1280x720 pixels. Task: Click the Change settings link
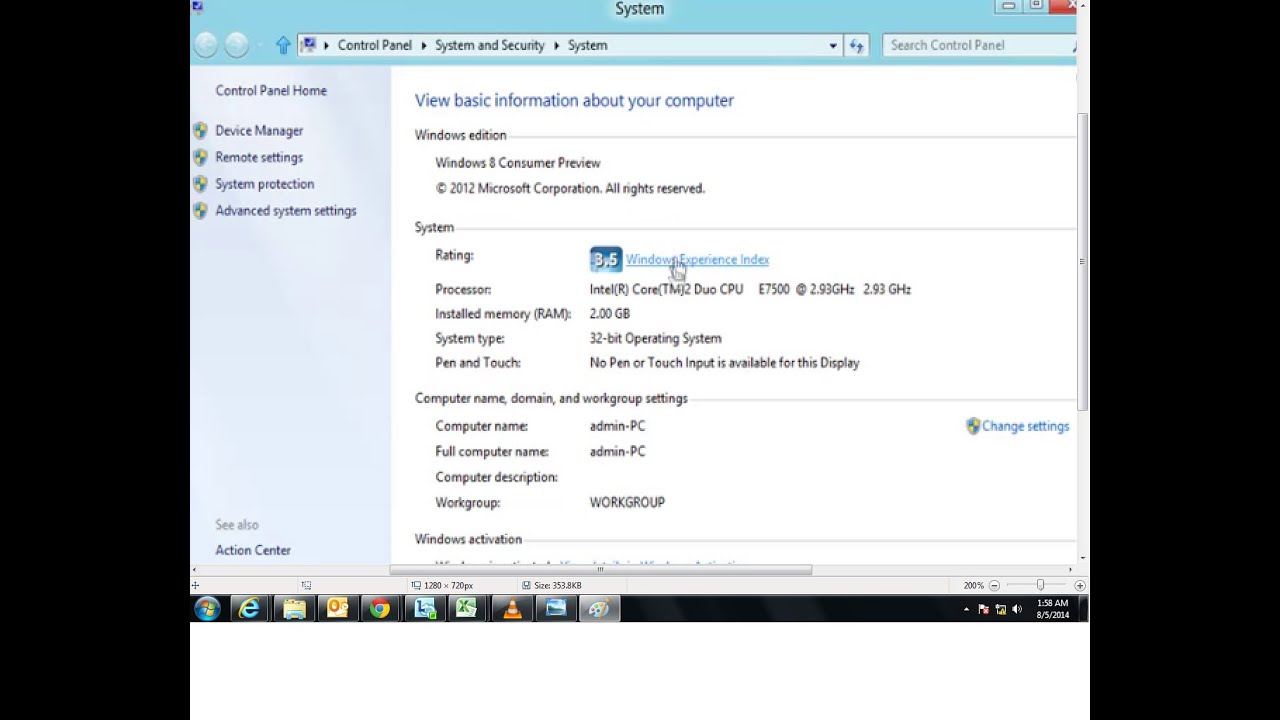(x=1026, y=426)
